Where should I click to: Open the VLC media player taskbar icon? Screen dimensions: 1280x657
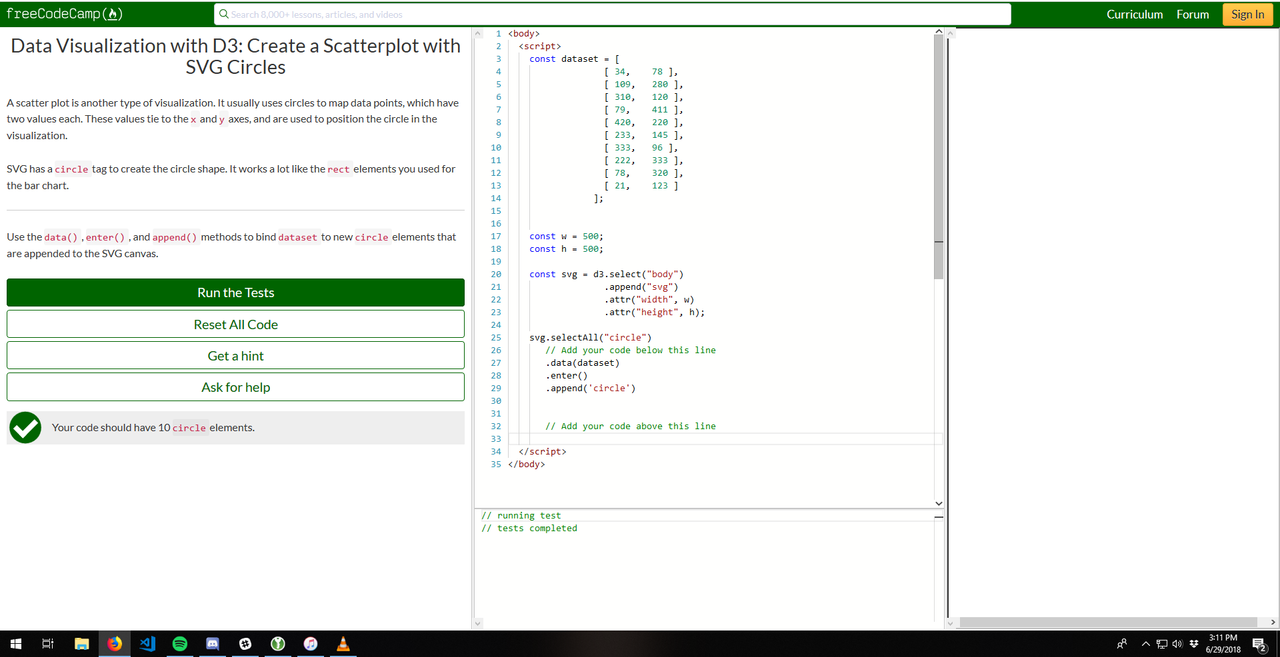[x=344, y=644]
